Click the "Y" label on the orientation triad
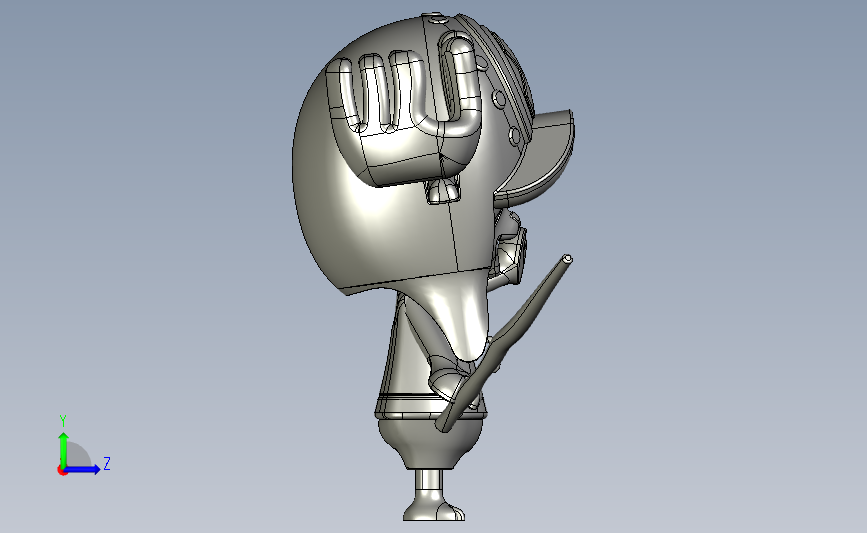This screenshot has width=867, height=533. 62,421
